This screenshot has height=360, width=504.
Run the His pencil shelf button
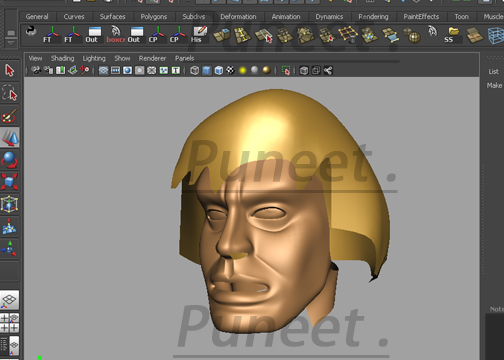coord(199,34)
